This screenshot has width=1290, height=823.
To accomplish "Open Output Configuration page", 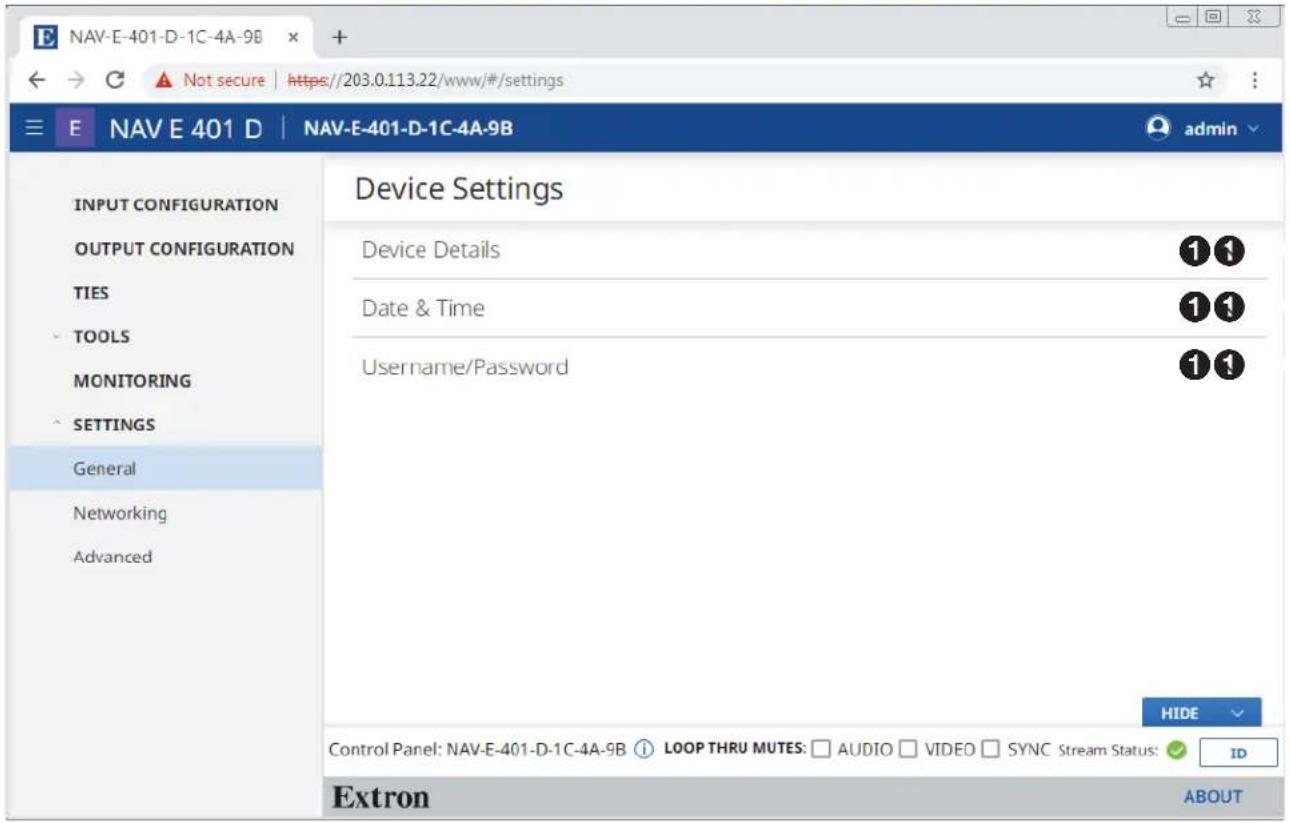I will point(184,249).
